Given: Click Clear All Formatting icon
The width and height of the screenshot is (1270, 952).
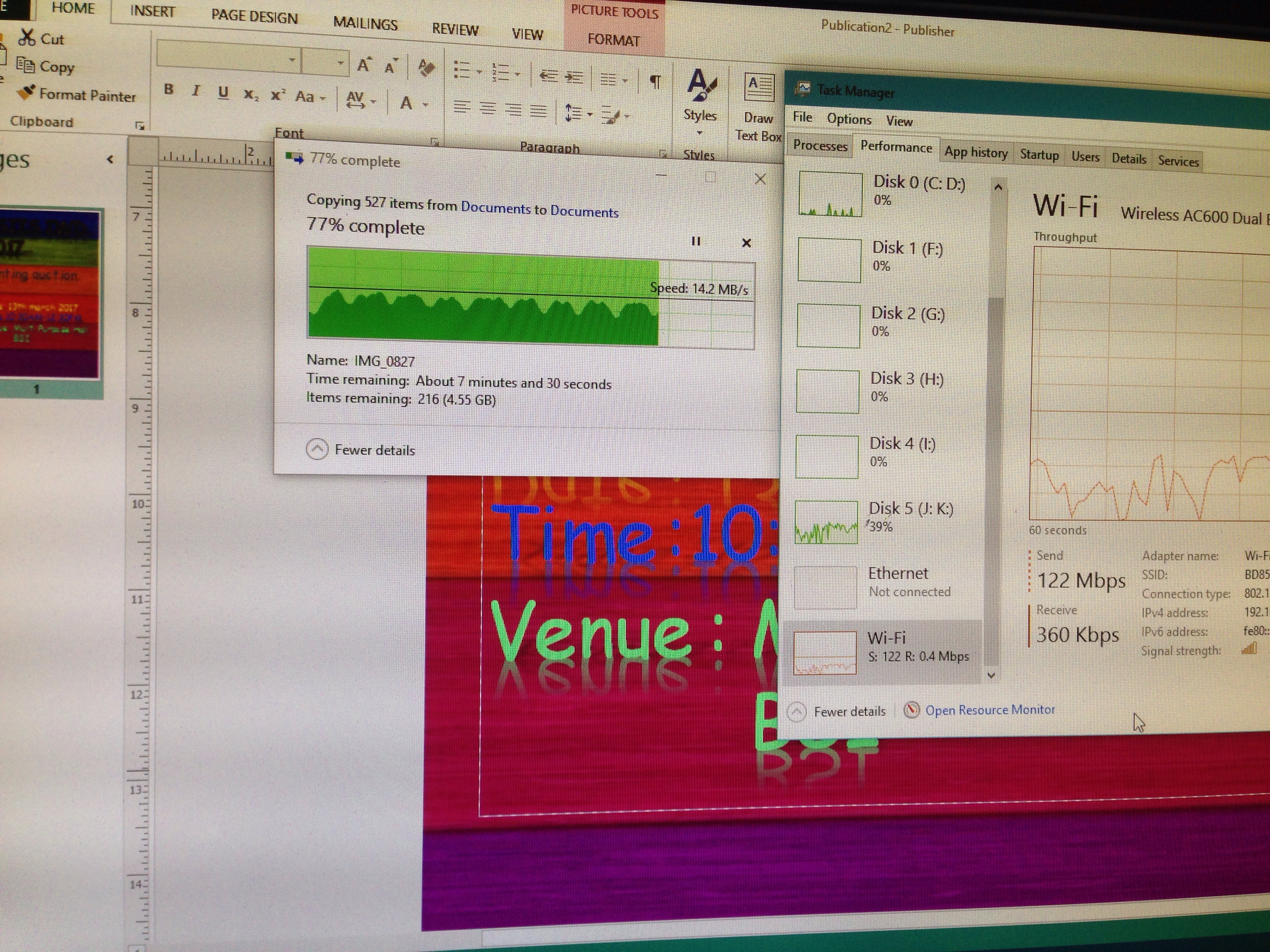Looking at the screenshot, I should (x=425, y=68).
